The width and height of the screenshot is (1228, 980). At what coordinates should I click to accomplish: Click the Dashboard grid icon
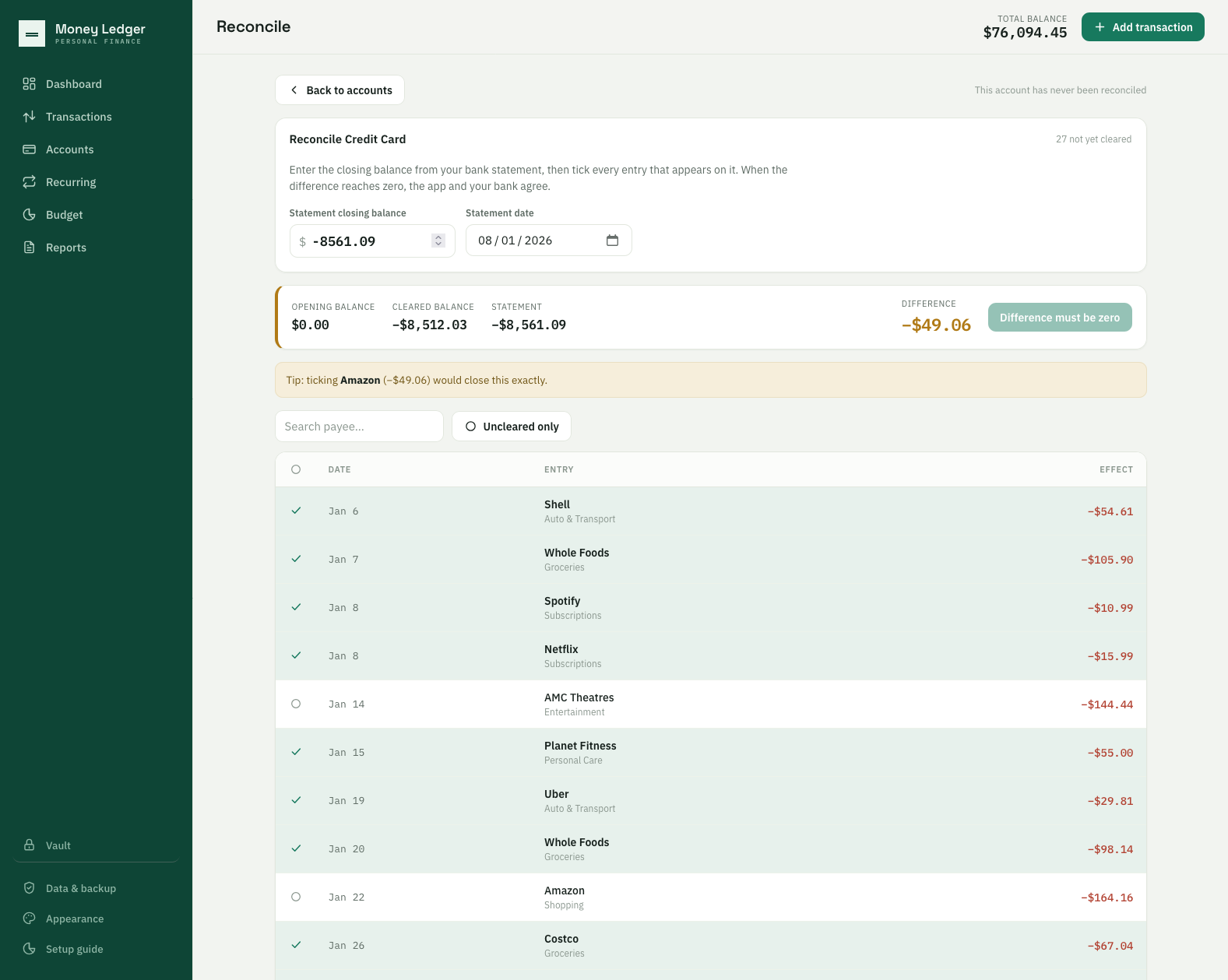[30, 84]
